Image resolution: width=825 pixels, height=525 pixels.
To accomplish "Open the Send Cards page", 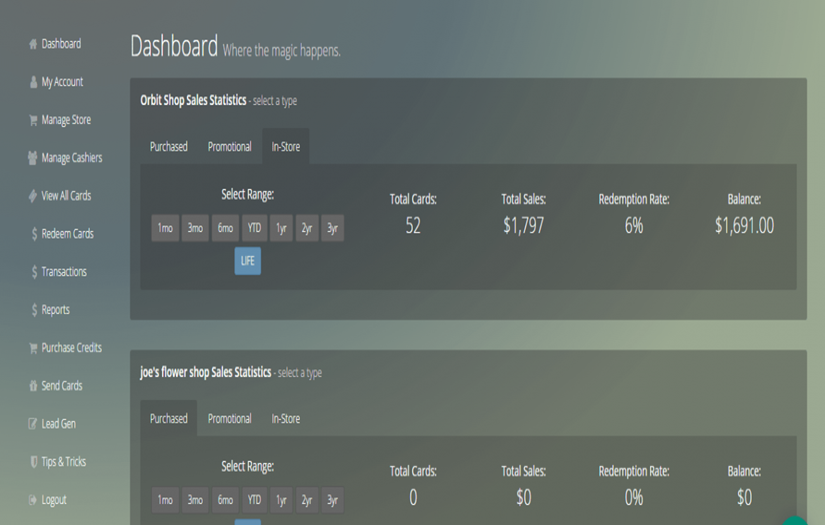I will click(x=62, y=386).
